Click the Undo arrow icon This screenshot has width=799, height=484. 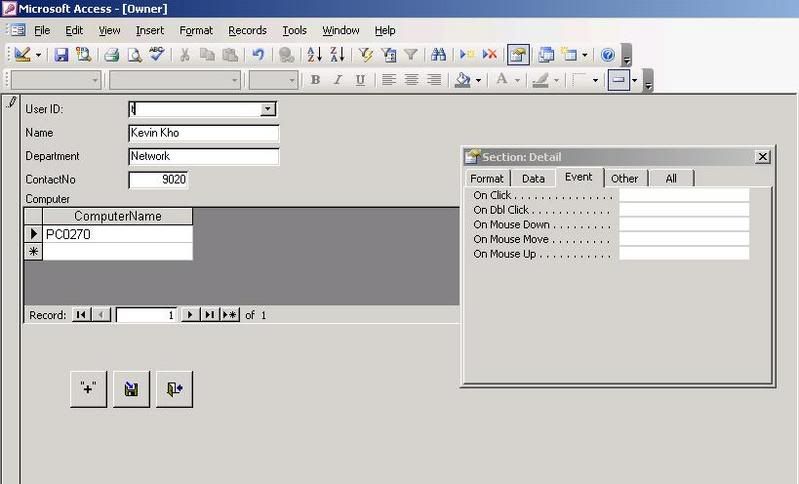(x=258, y=55)
